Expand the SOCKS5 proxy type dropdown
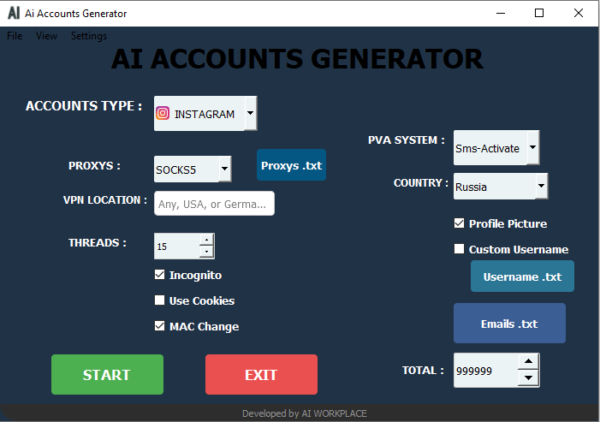Screen dimensions: 600x422 225,169
